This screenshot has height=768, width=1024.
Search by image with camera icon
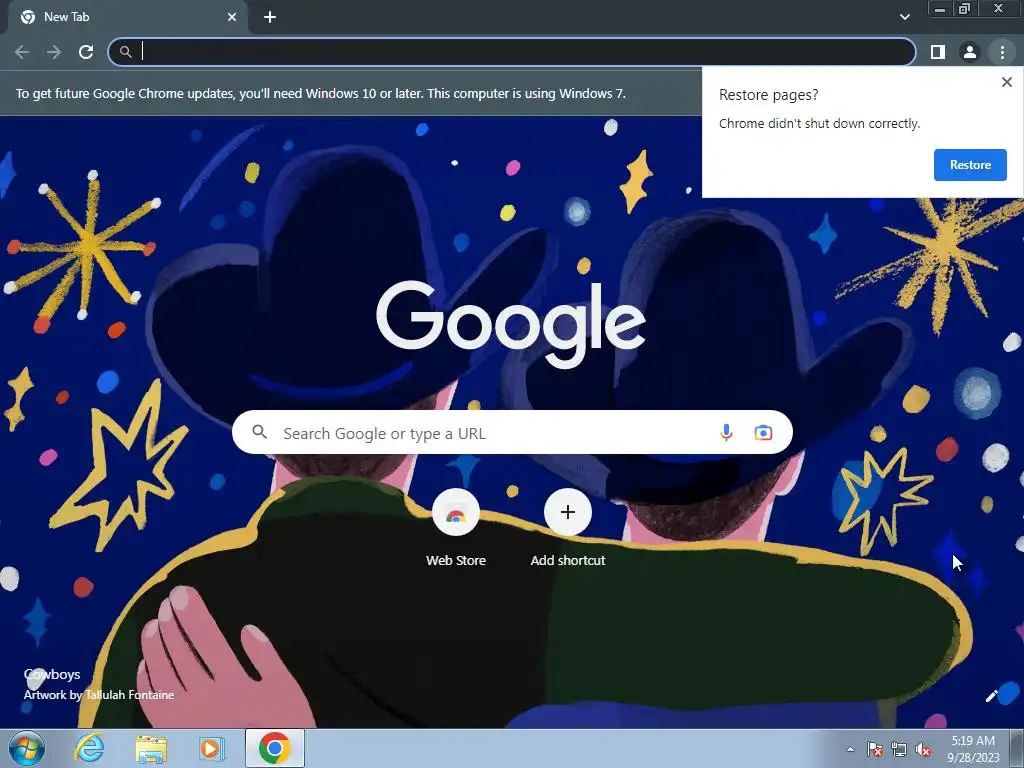click(763, 432)
